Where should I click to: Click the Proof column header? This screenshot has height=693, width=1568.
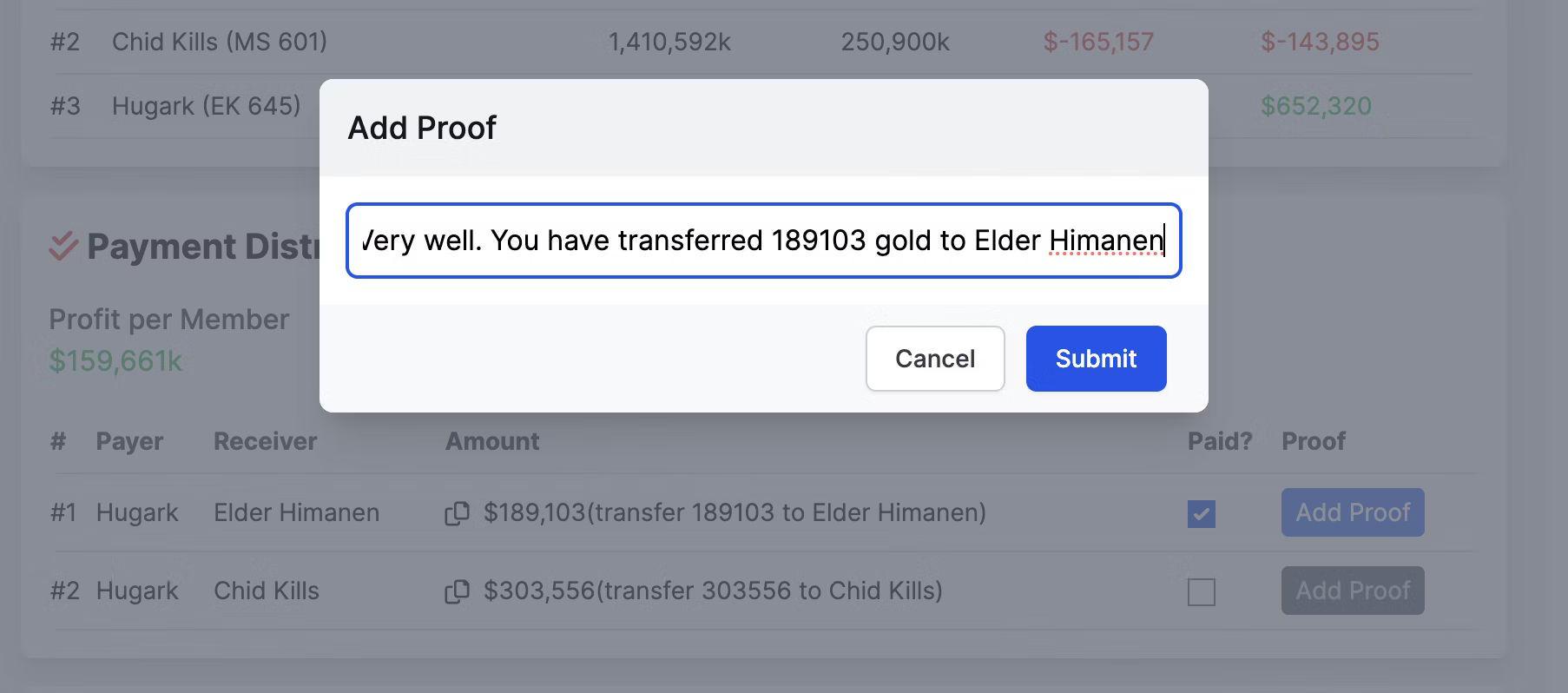1314,441
